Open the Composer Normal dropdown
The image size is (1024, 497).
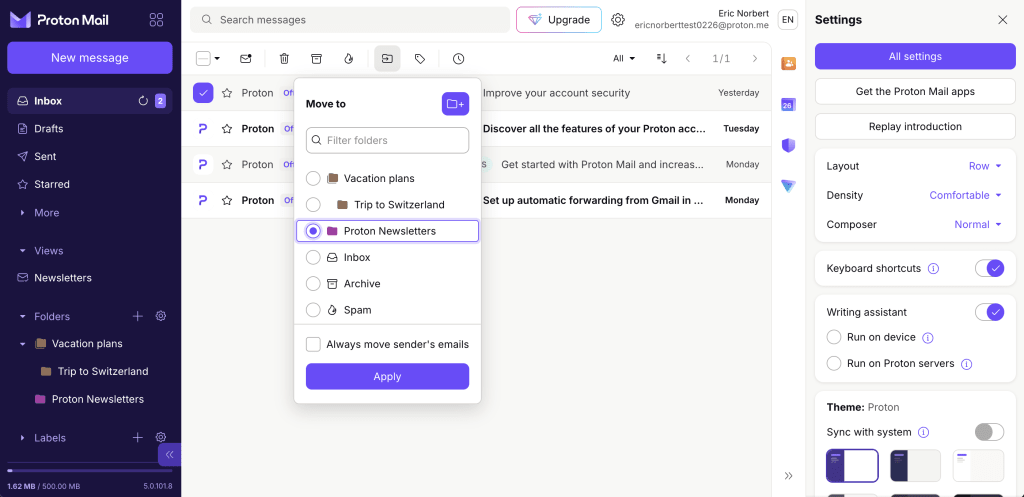click(978, 225)
